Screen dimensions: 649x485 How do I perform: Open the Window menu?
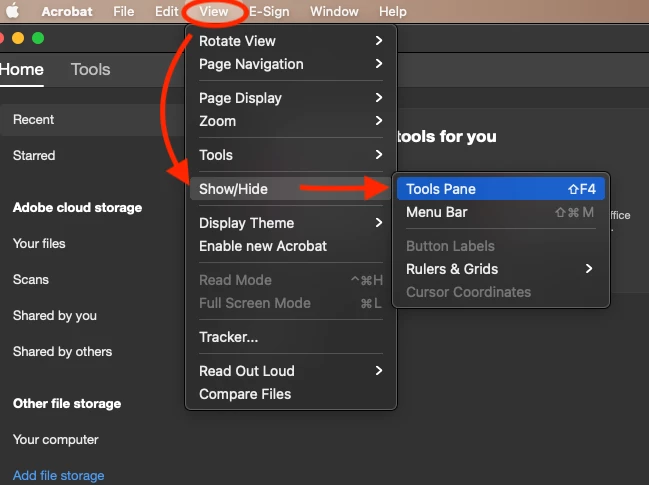pyautogui.click(x=334, y=11)
